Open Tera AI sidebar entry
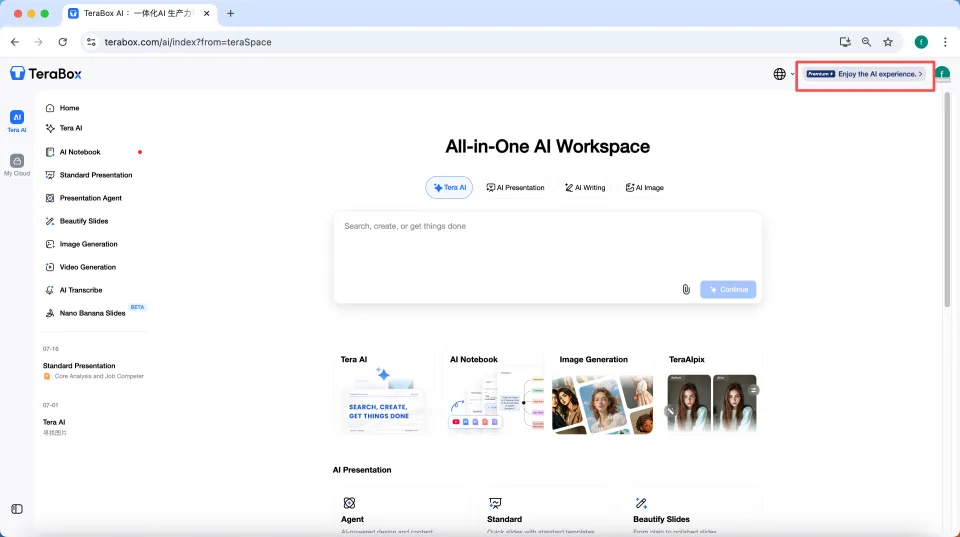Image resolution: width=960 pixels, height=537 pixels. click(x=70, y=128)
